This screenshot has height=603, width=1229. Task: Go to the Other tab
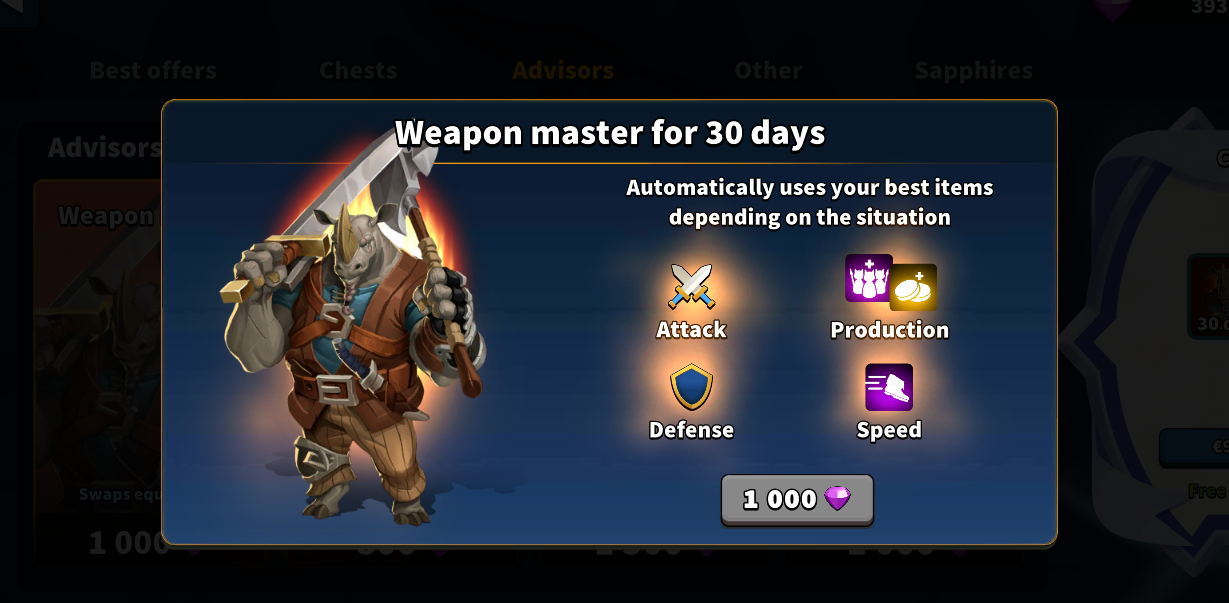pyautogui.click(x=768, y=71)
